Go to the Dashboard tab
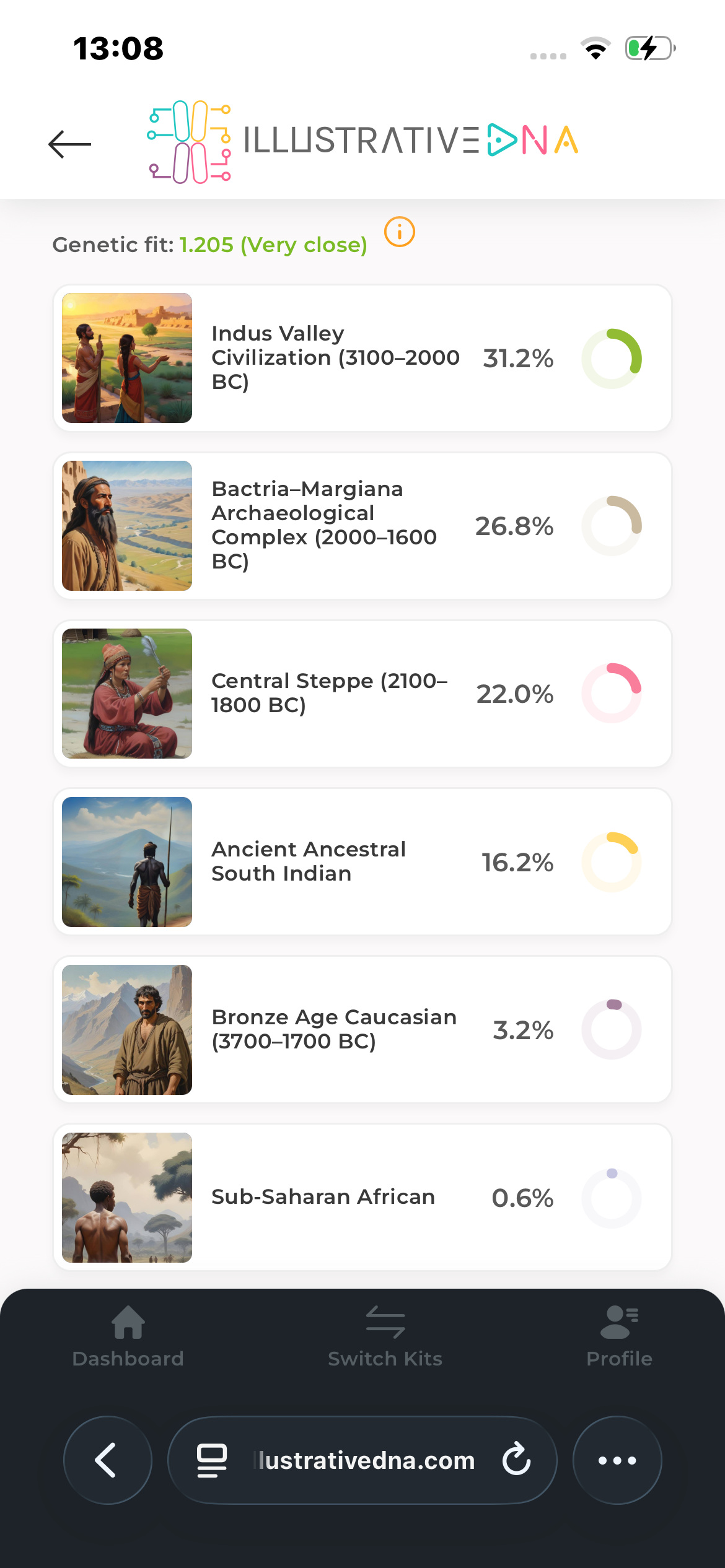 coord(128,1335)
